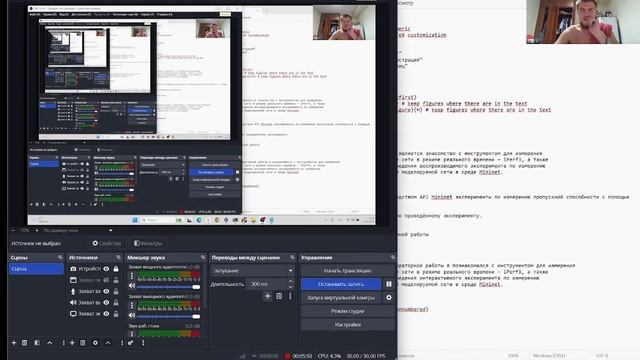Image resolution: width=640 pixels, height=360 pixels.
Task: Toggle Режим студии
Action: click(x=348, y=311)
